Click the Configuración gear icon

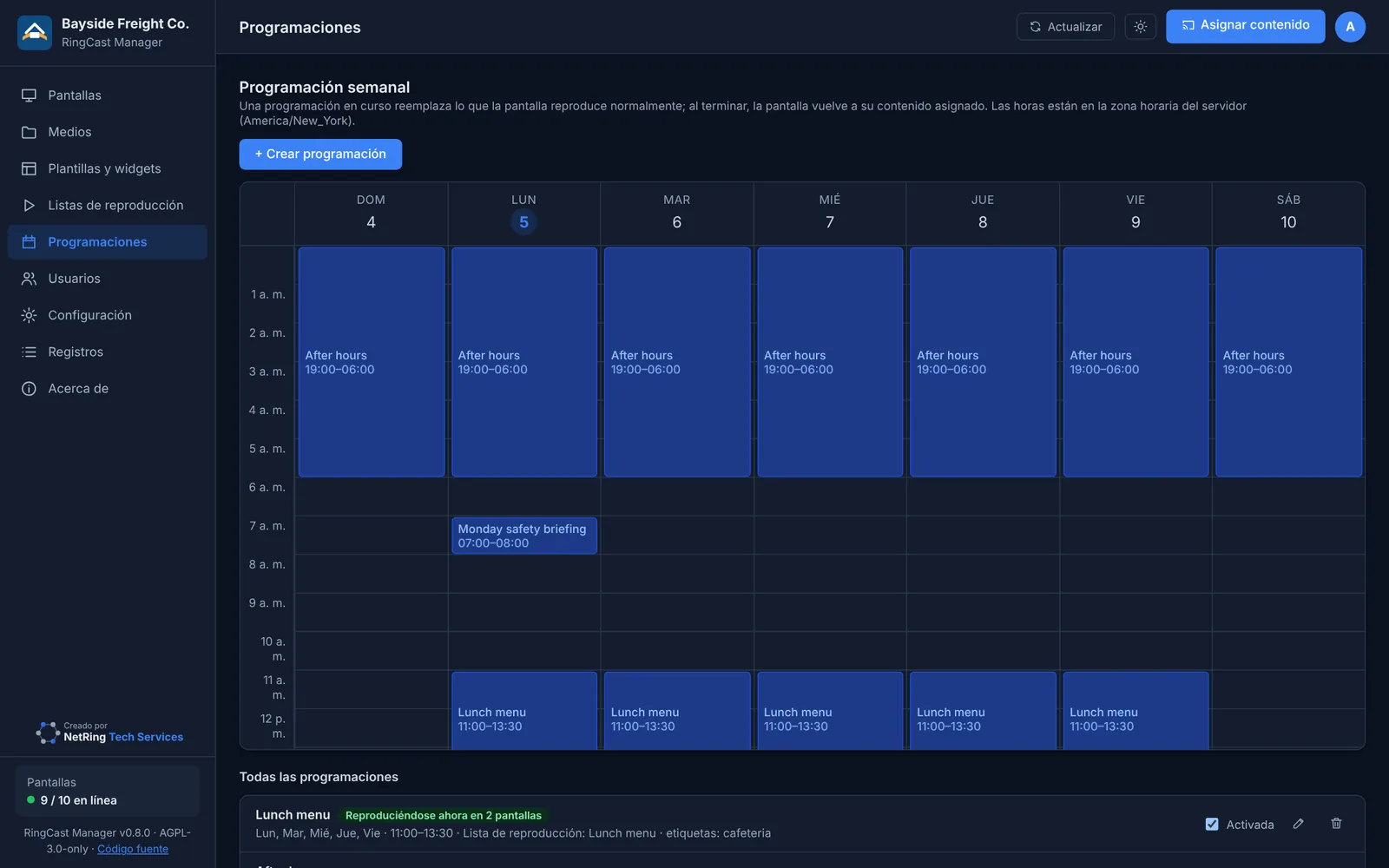(29, 315)
